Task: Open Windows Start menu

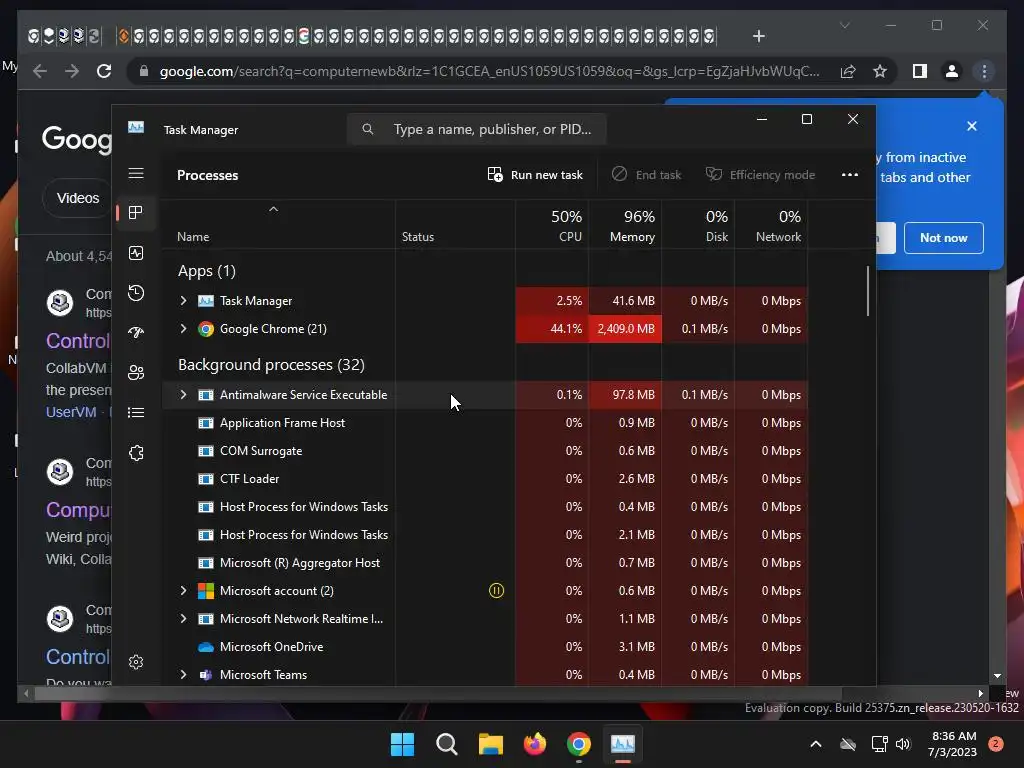Action: pyautogui.click(x=402, y=744)
